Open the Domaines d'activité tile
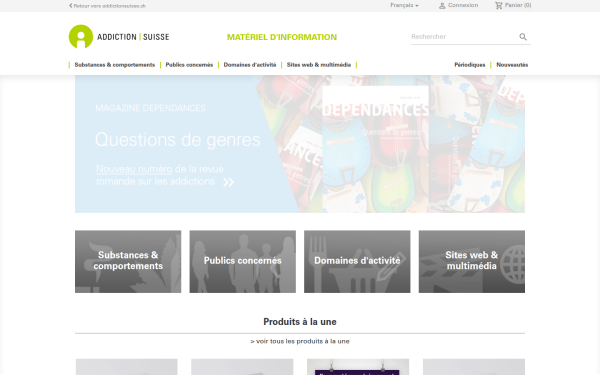This screenshot has width=600, height=375. point(357,262)
